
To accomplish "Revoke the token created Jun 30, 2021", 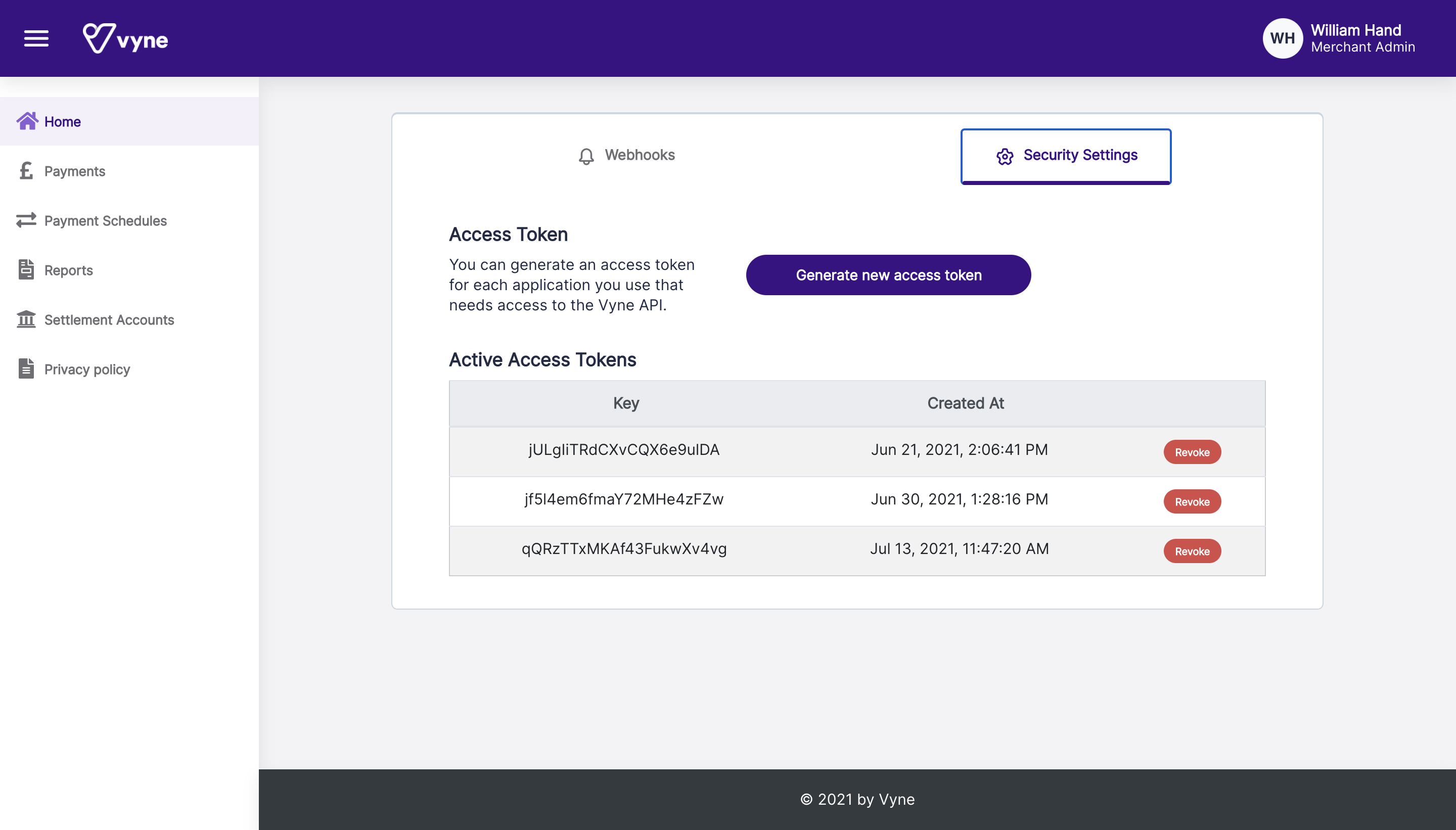I will tap(1192, 501).
